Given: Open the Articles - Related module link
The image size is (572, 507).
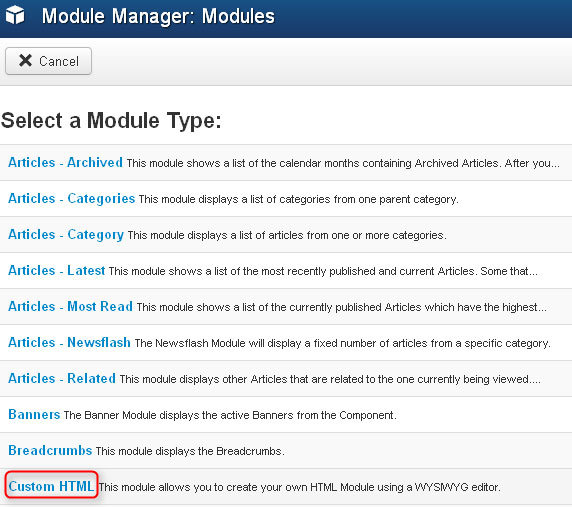Looking at the screenshot, I should click(62, 379).
